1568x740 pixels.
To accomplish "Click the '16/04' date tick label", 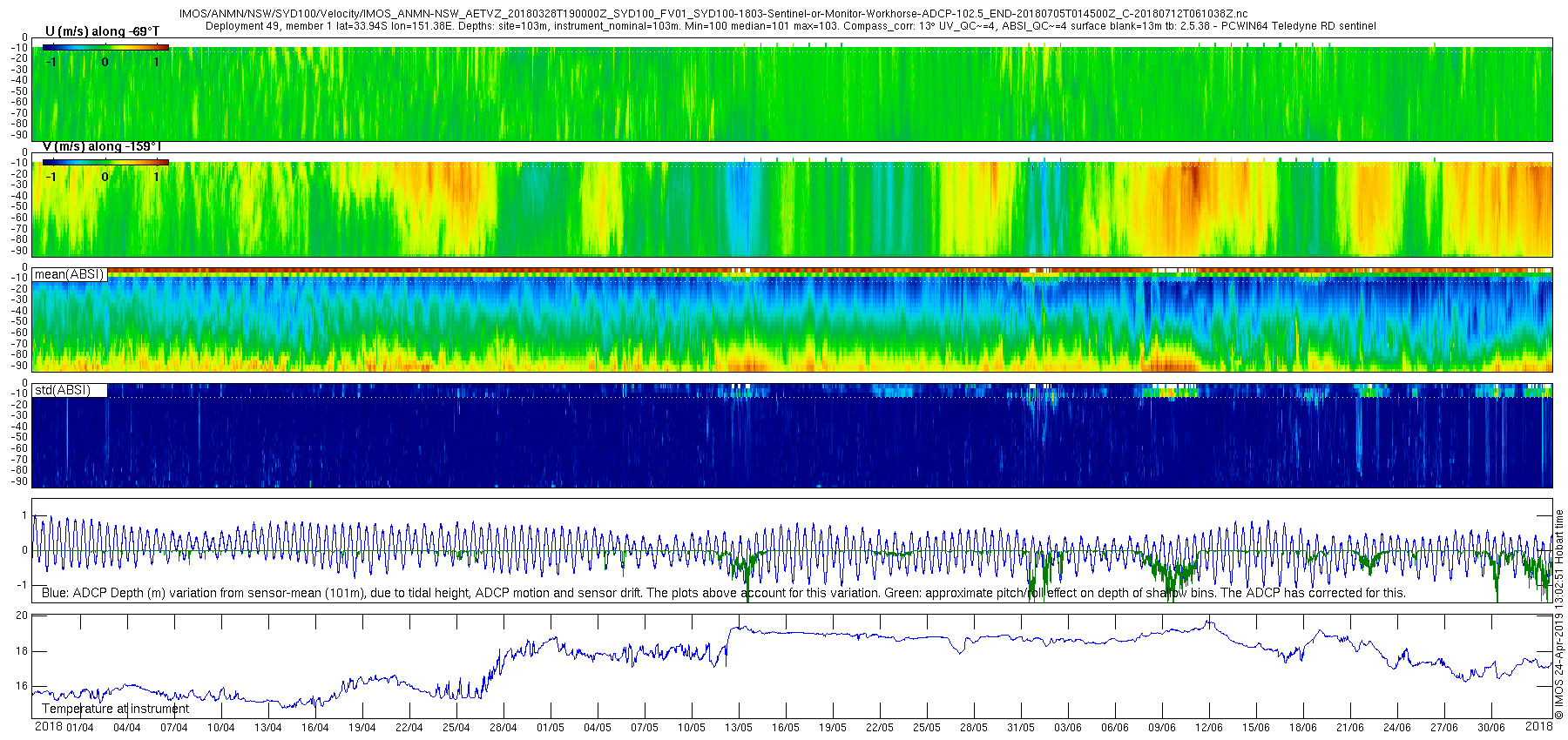I will (x=315, y=728).
